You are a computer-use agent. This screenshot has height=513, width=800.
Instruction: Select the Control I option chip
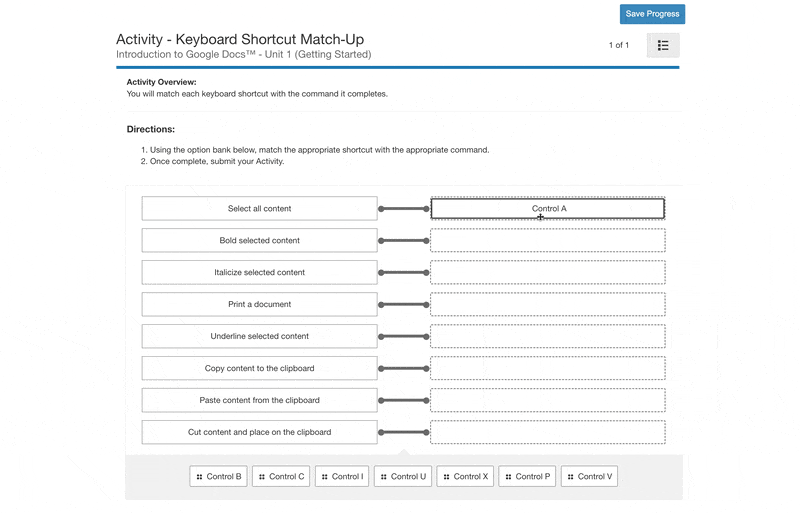342,476
